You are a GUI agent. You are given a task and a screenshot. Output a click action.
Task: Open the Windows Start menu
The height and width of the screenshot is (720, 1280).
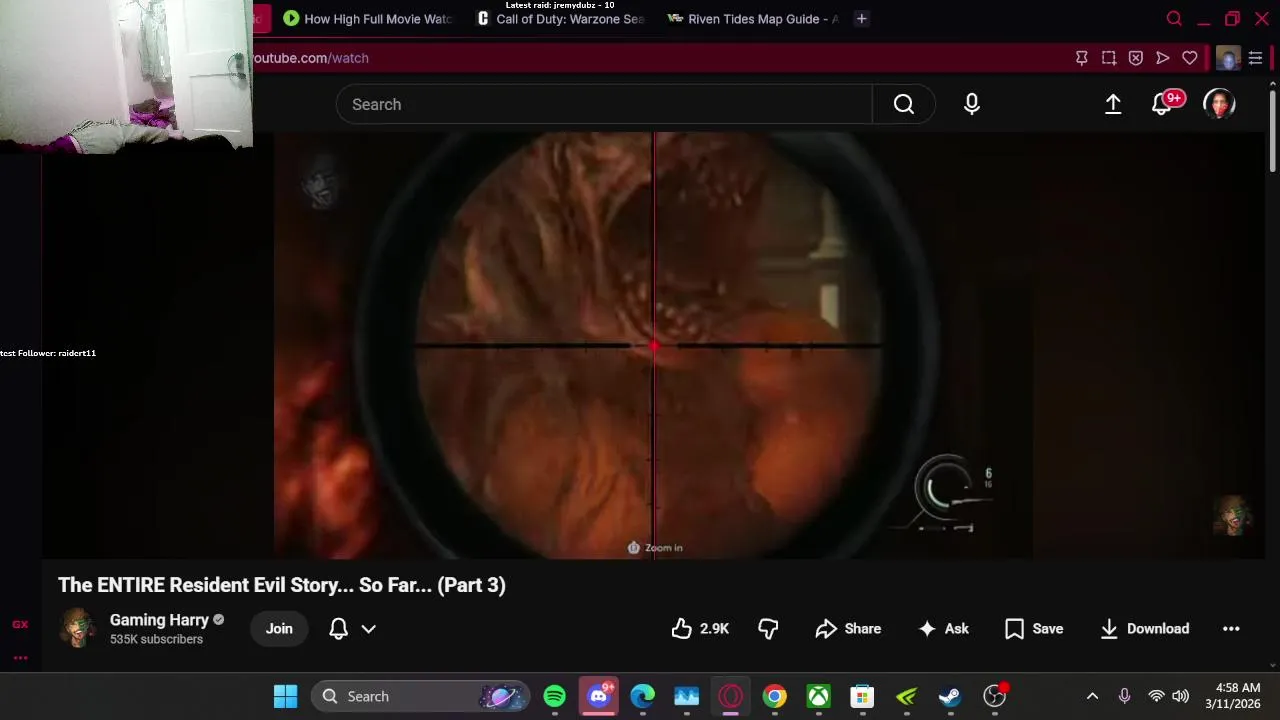285,696
